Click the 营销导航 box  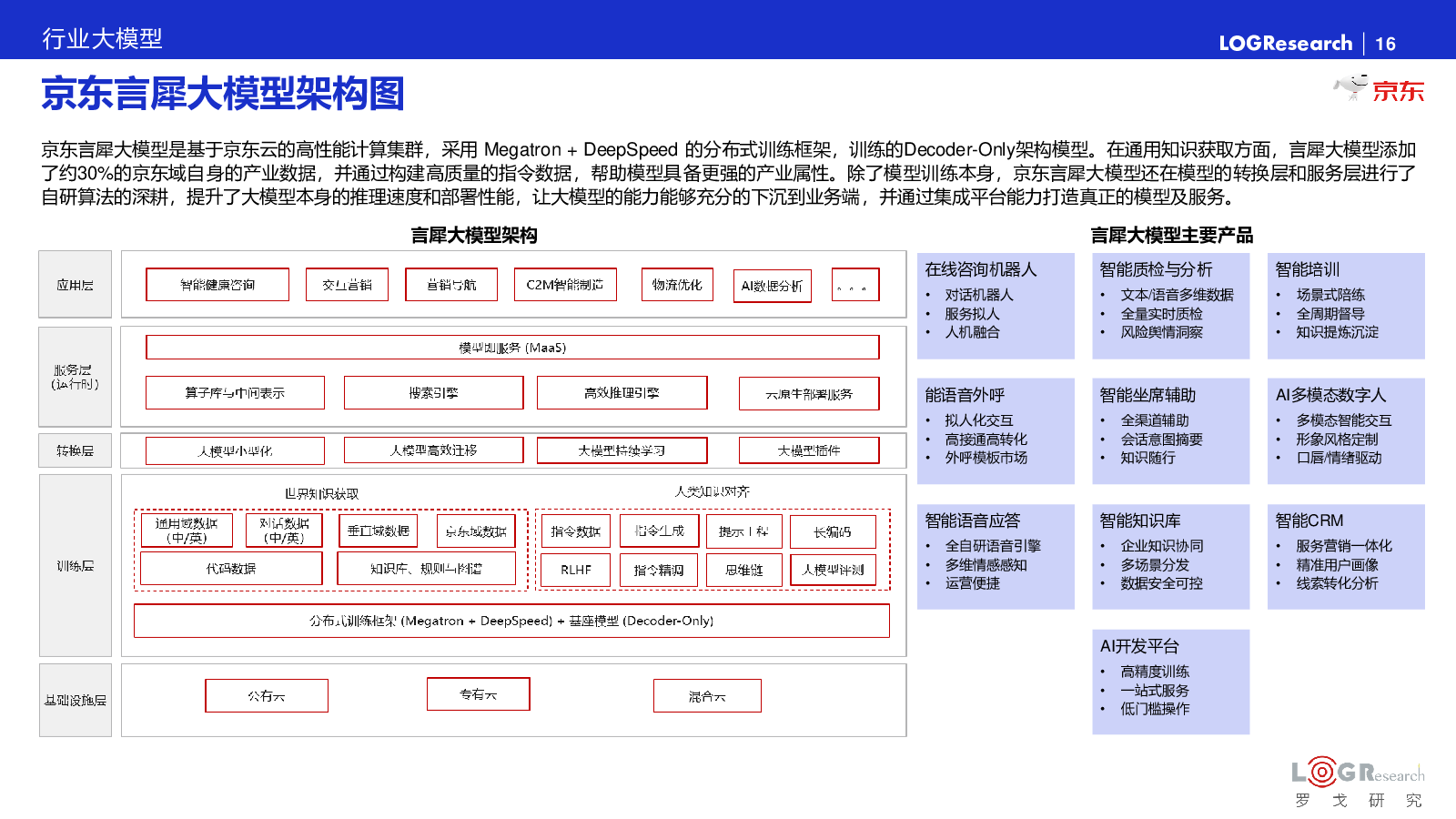pyautogui.click(x=451, y=285)
